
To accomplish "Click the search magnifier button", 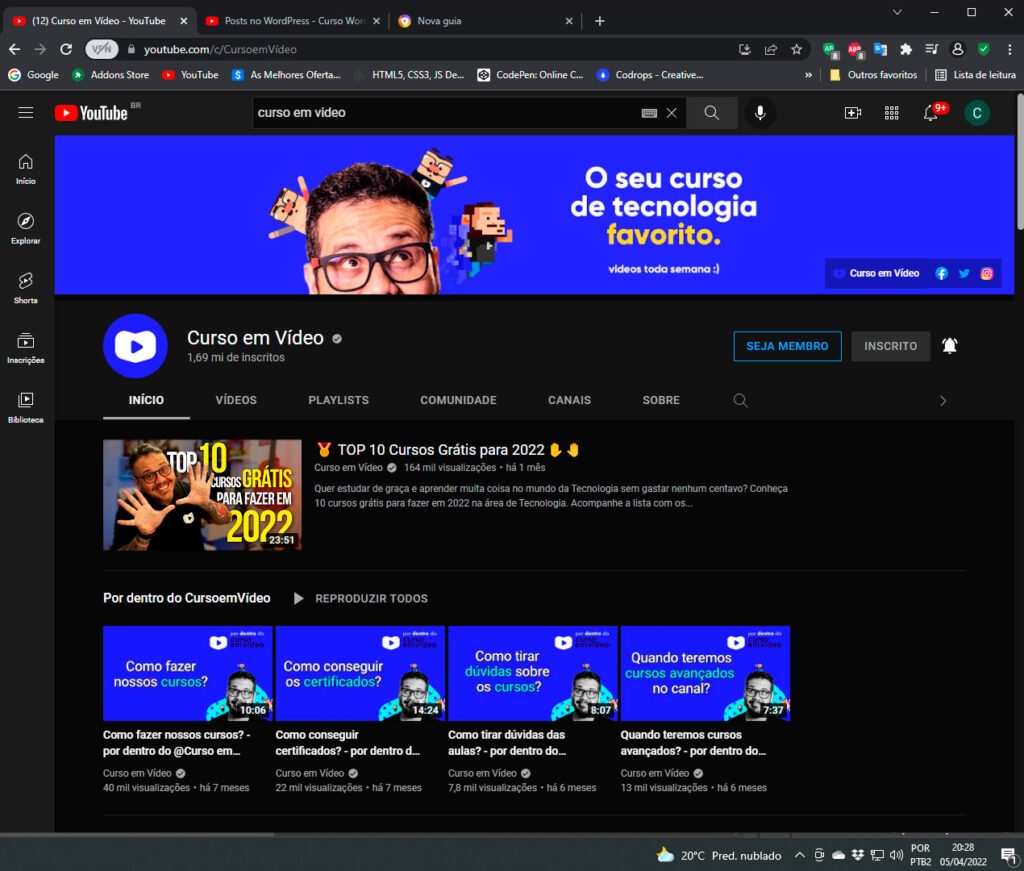I will (x=712, y=113).
